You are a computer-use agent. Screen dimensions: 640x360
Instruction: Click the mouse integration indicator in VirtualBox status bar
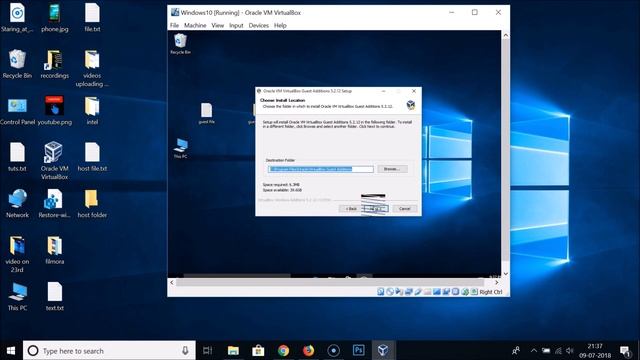(465, 292)
